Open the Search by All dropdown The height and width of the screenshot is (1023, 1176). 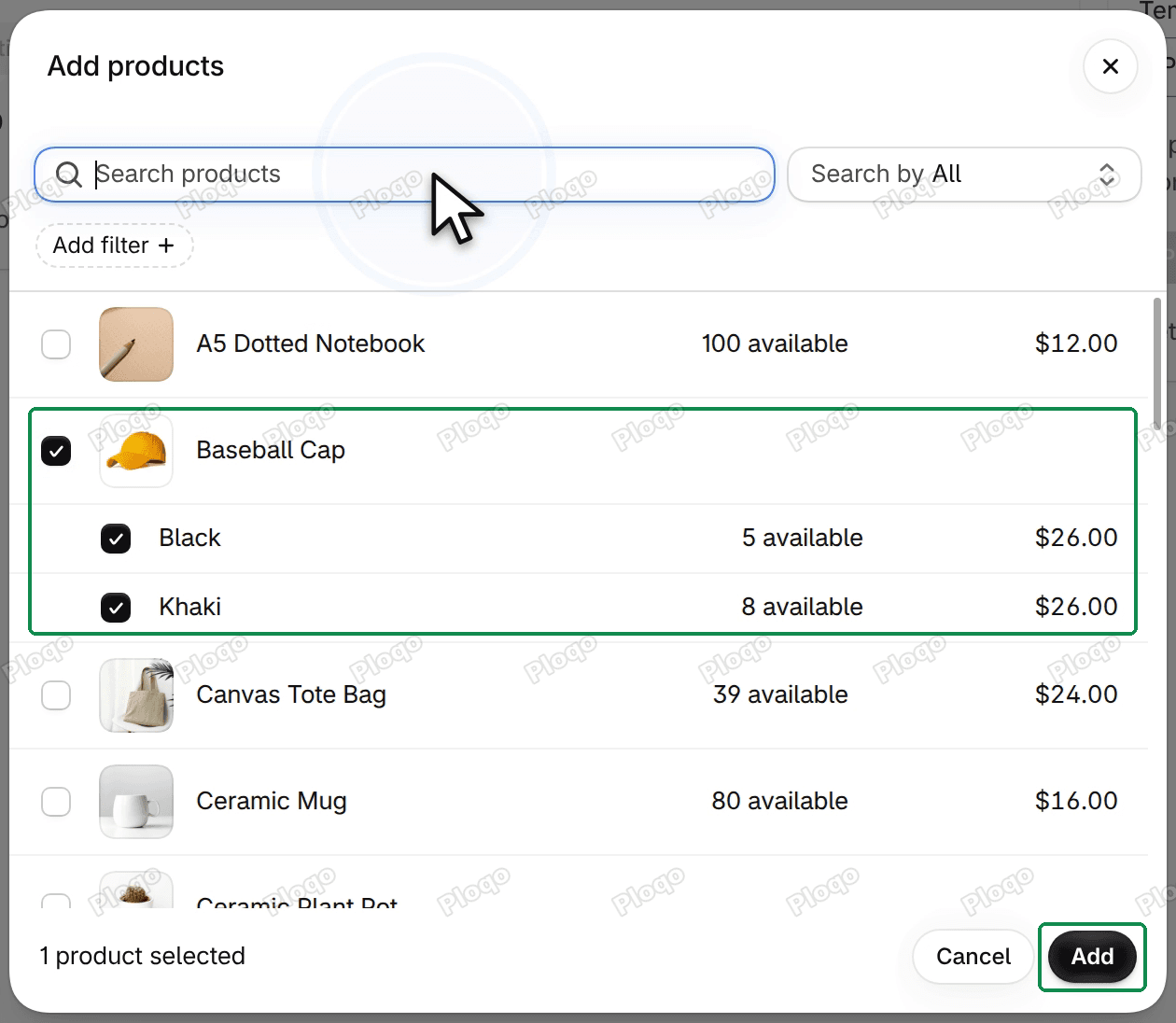click(964, 175)
